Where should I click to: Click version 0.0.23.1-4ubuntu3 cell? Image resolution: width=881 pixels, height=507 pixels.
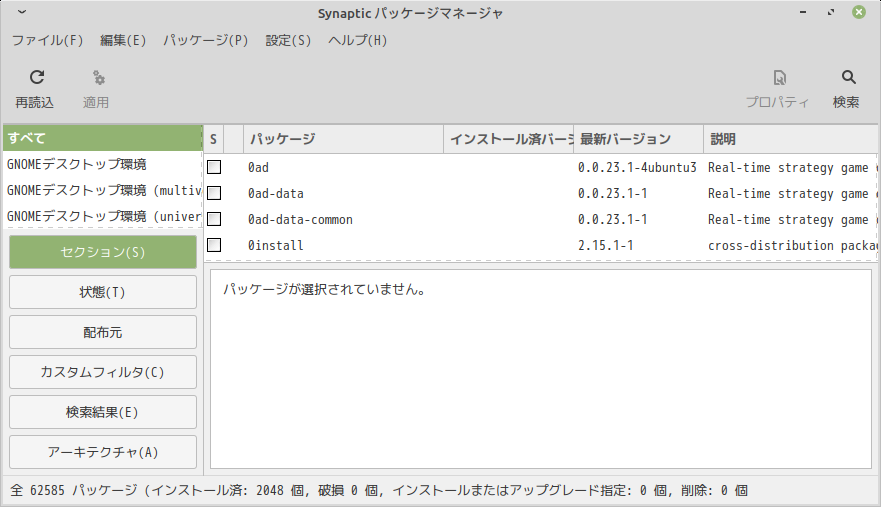pos(637,168)
